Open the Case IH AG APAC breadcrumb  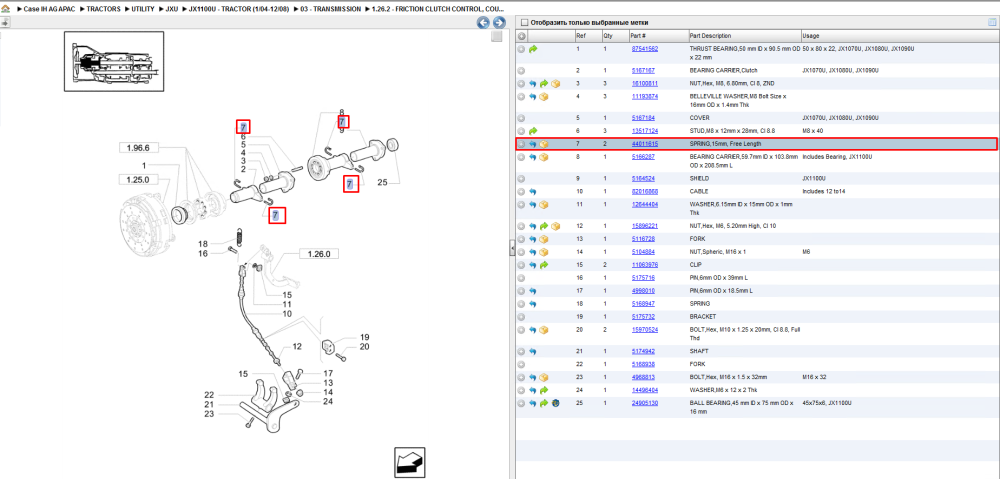click(x=49, y=10)
